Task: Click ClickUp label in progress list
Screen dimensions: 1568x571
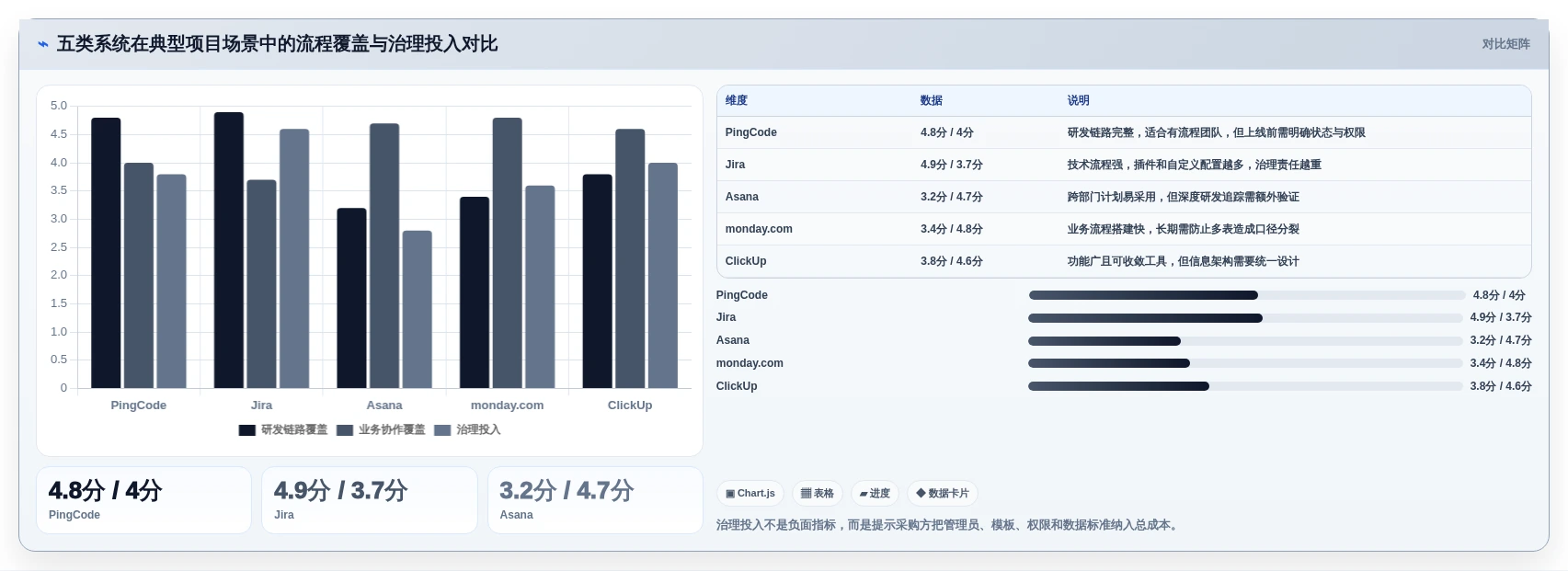Action: tap(737, 386)
